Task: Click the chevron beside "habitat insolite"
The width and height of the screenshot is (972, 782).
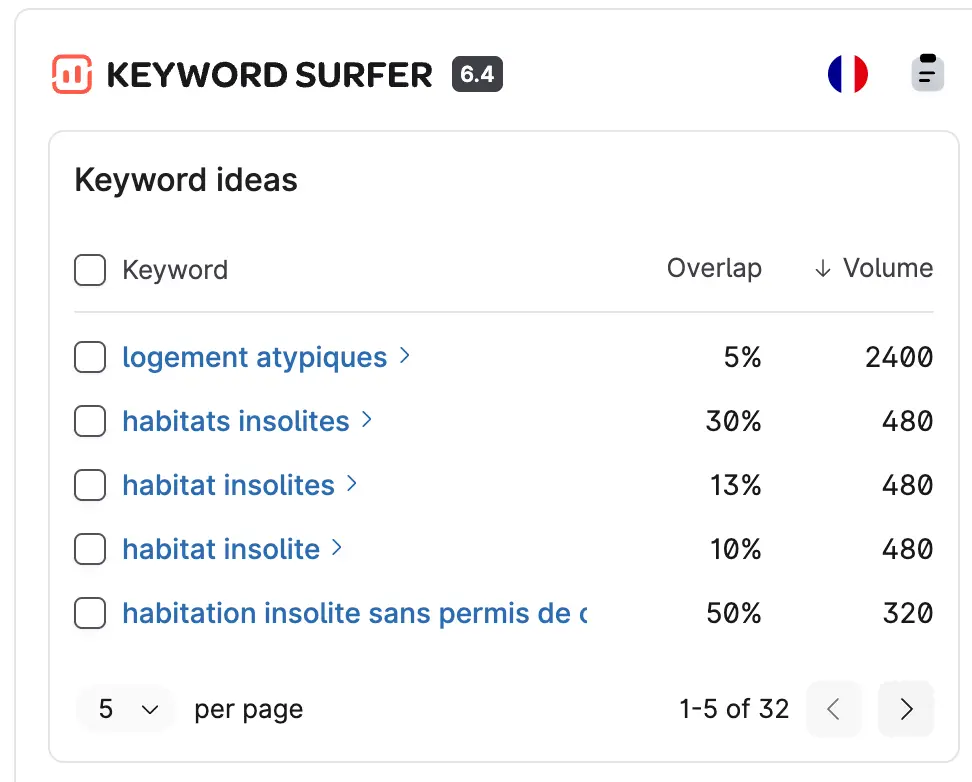Action: coord(337,549)
